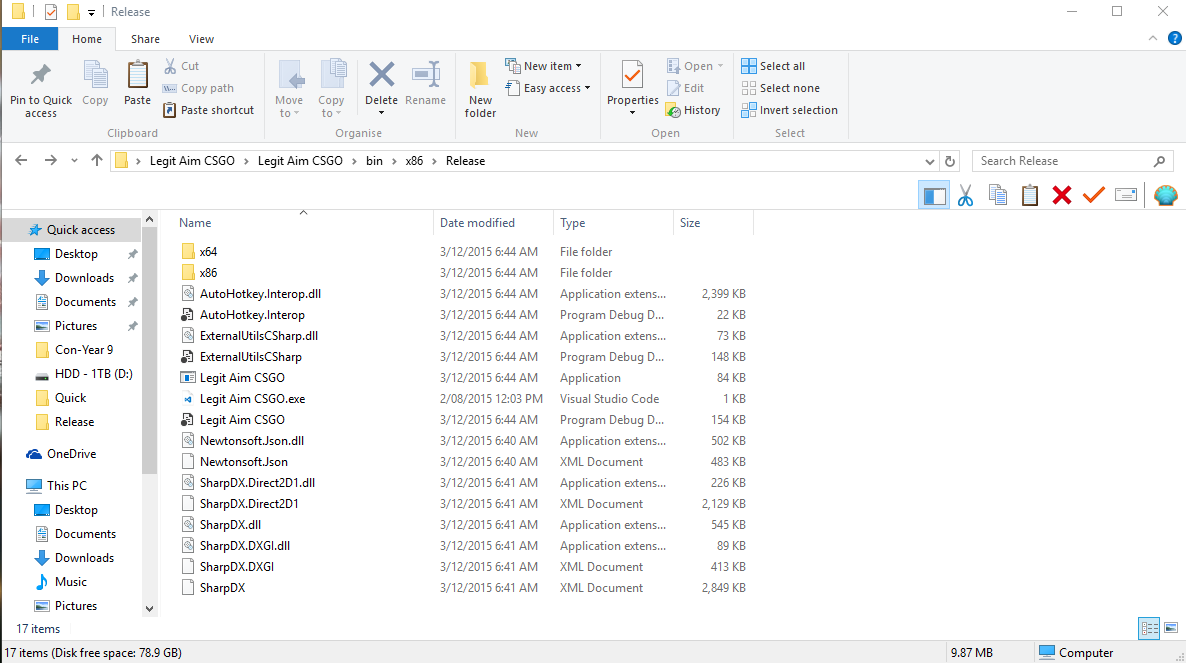Click Invert selection in ribbon

[790, 110]
